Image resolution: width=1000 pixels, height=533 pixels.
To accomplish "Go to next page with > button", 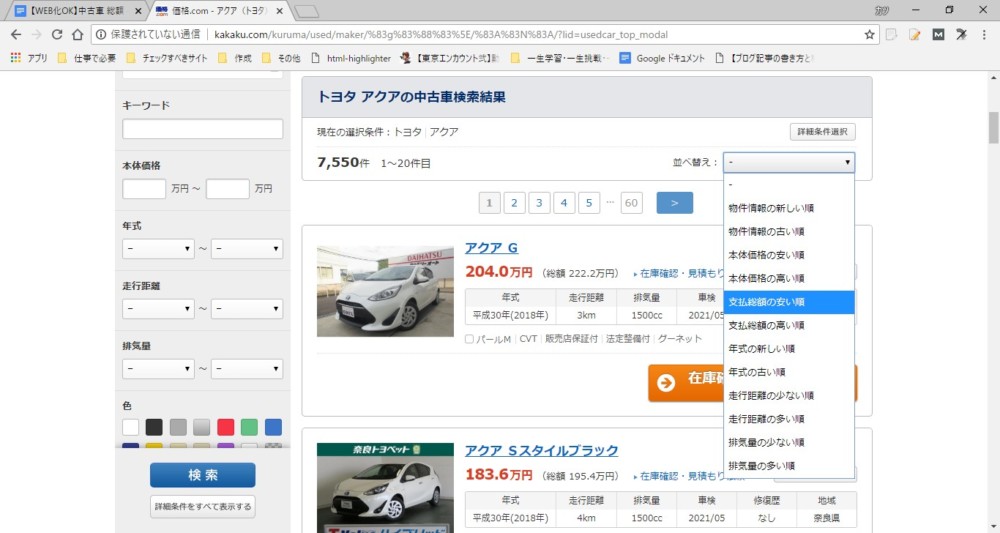I will [x=675, y=203].
